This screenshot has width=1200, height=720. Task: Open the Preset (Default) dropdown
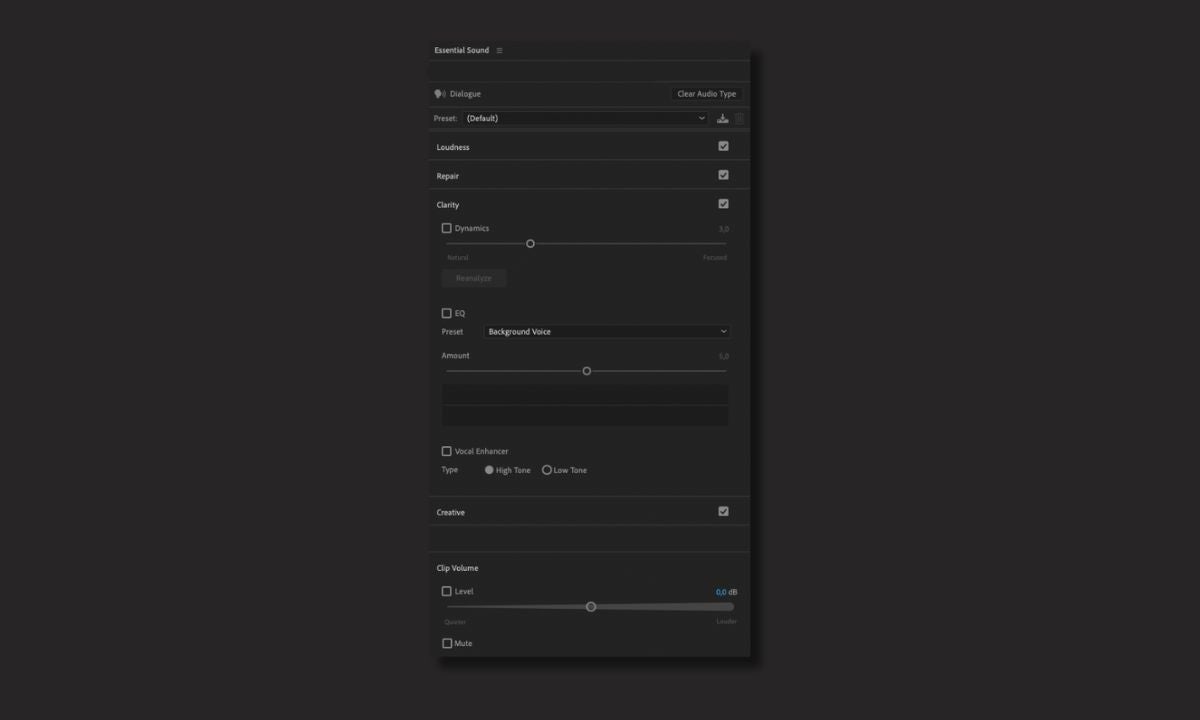pyautogui.click(x=585, y=119)
